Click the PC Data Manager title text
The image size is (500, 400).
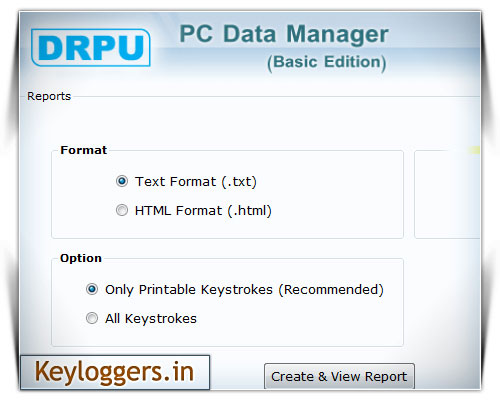click(284, 35)
